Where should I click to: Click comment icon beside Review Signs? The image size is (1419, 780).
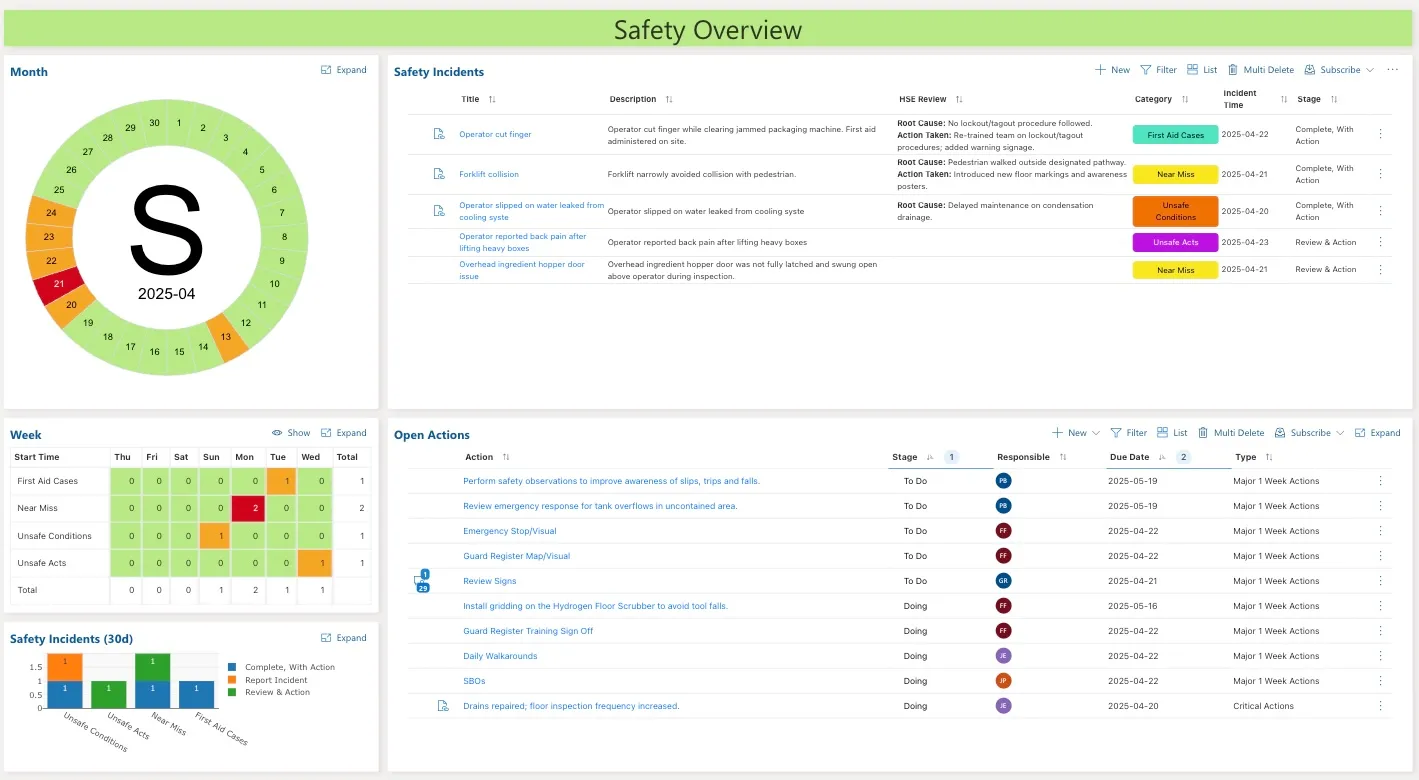(421, 582)
